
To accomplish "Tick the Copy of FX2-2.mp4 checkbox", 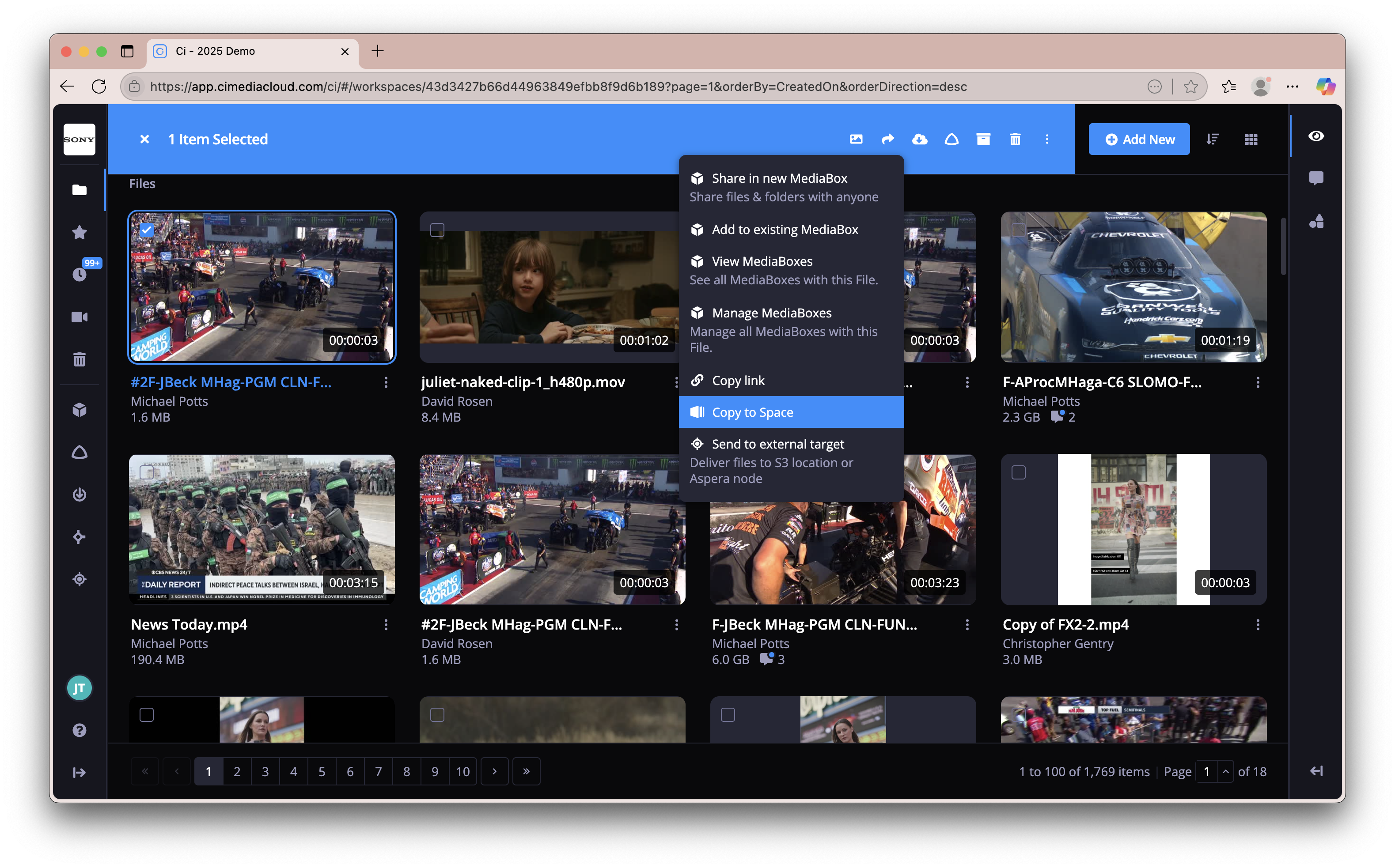I will 1018,472.
